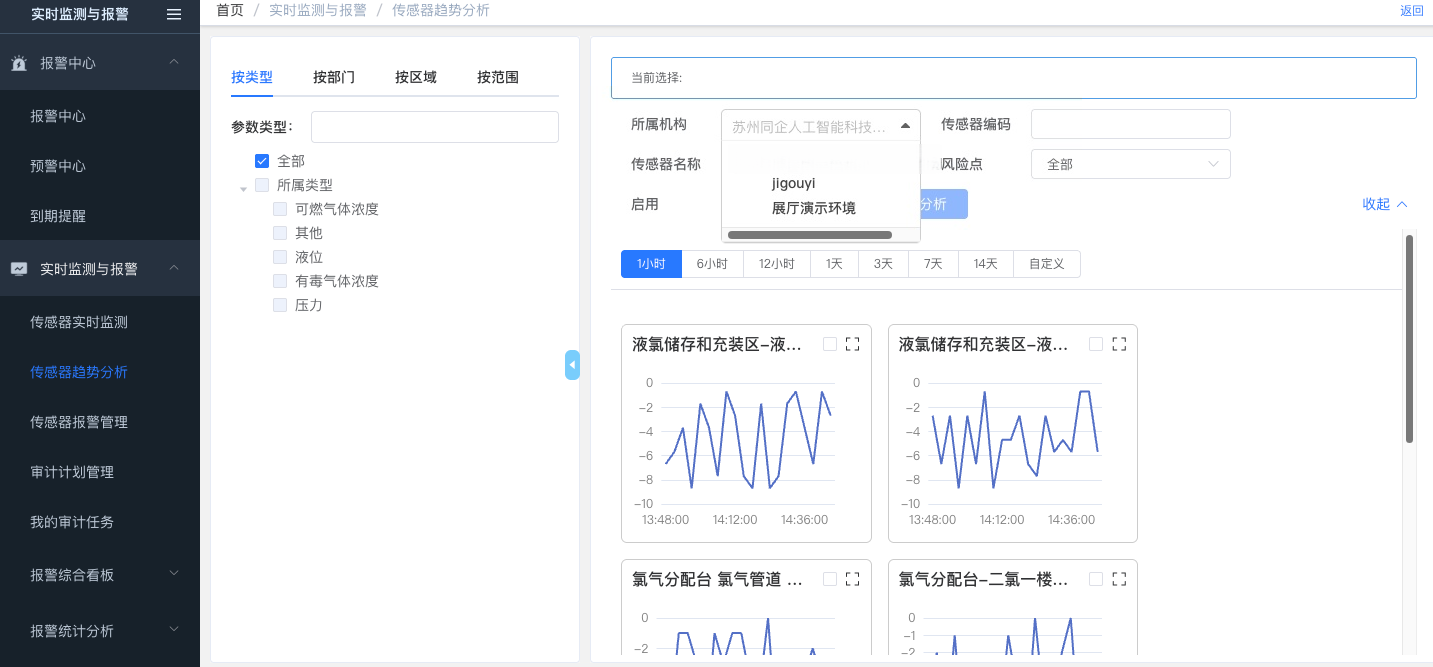Click the hamburger menu icon in sidebar header

click(174, 14)
